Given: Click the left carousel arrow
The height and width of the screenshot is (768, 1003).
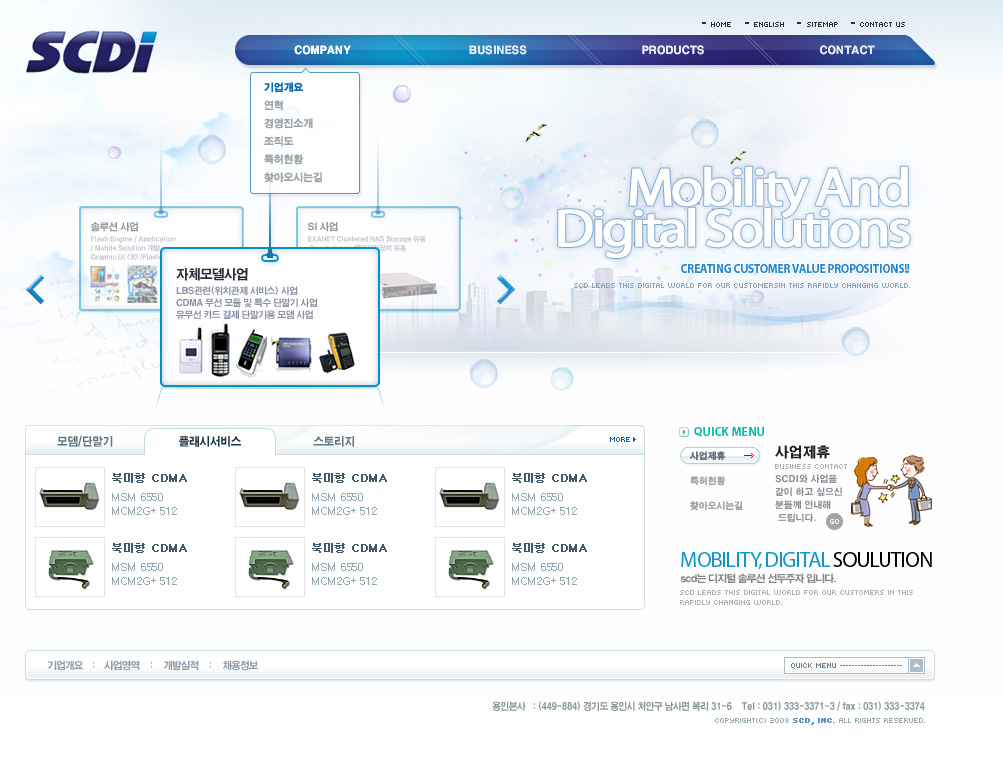Looking at the screenshot, I should coord(36,289).
